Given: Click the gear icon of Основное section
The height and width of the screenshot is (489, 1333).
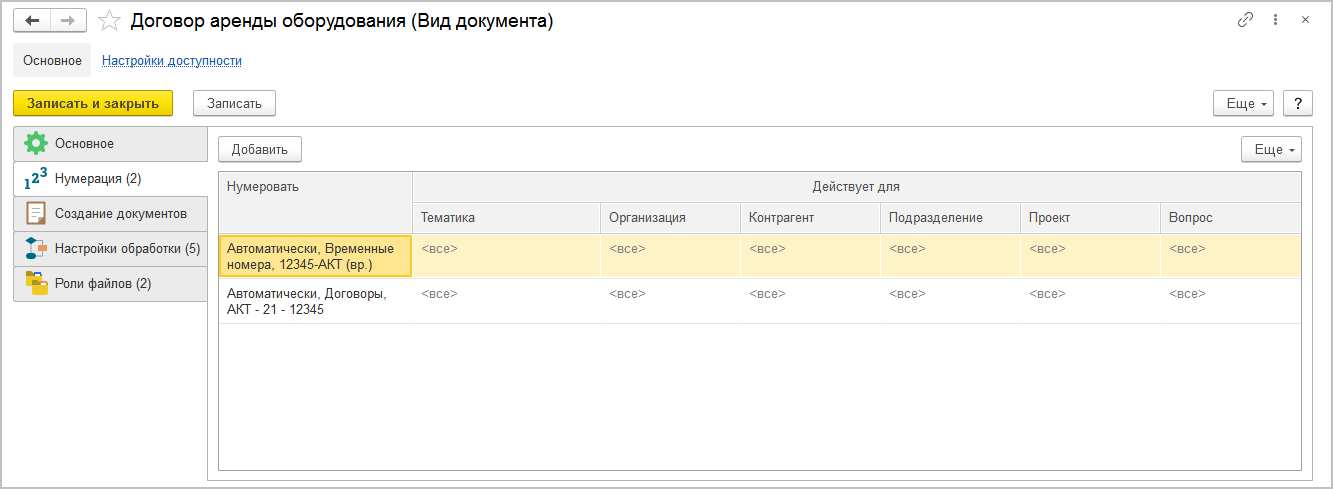Looking at the screenshot, I should click(36, 143).
